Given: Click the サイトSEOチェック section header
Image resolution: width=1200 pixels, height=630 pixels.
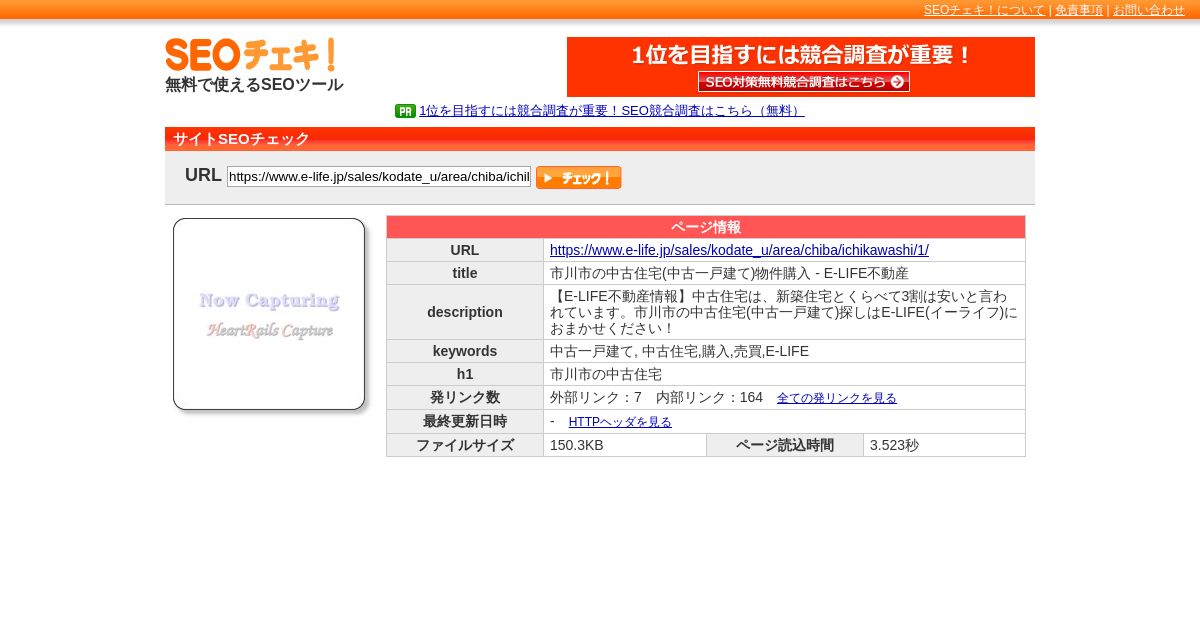Looking at the screenshot, I should (600, 139).
